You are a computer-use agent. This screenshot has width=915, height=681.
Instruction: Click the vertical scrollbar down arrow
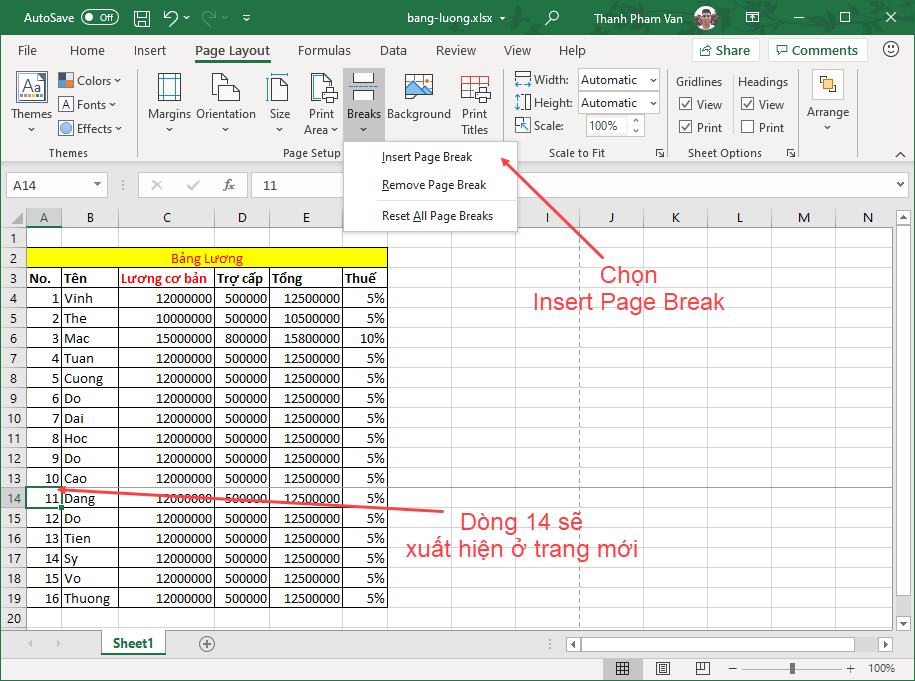pos(903,623)
